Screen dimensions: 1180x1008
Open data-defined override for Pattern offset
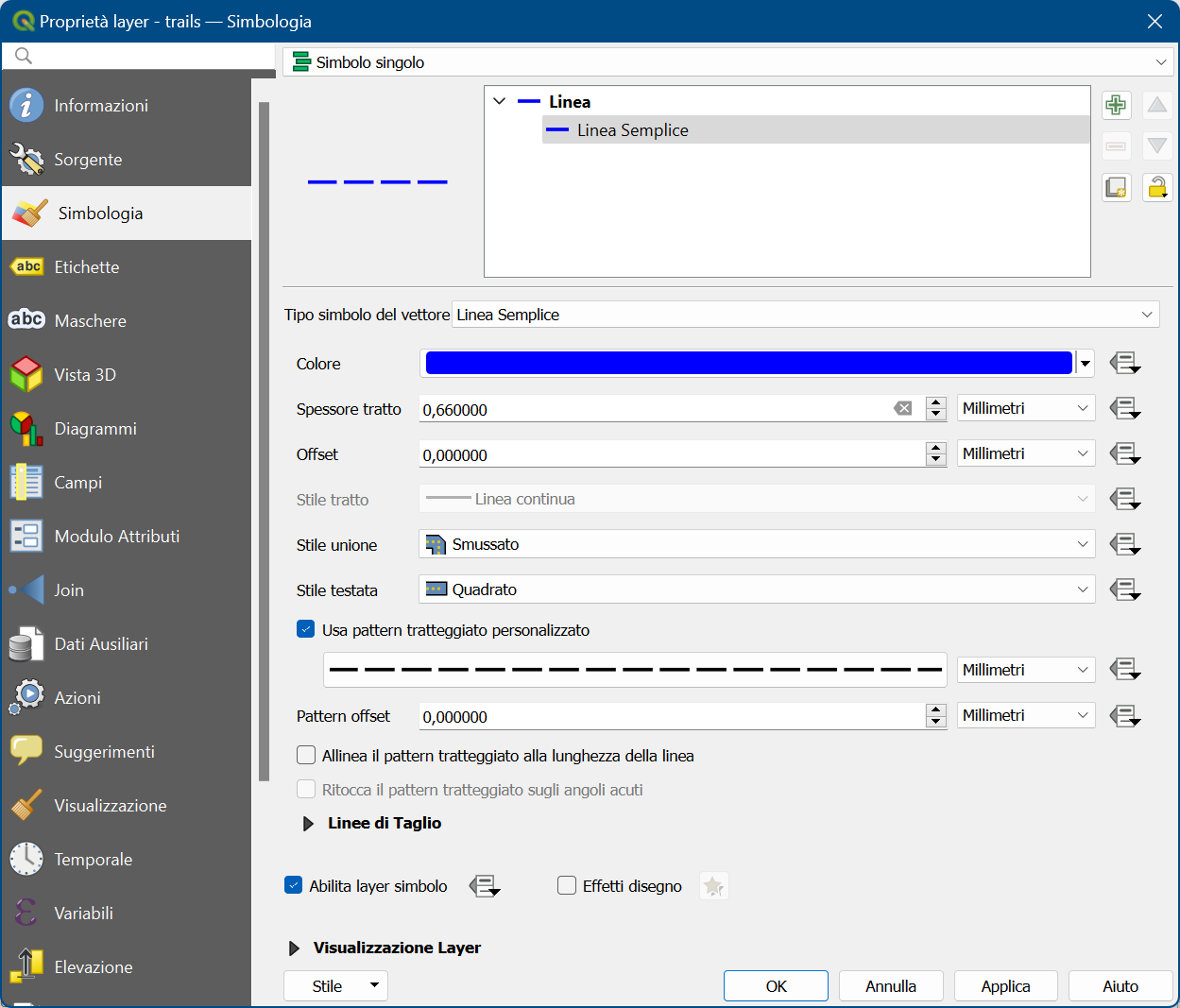[1124, 716]
